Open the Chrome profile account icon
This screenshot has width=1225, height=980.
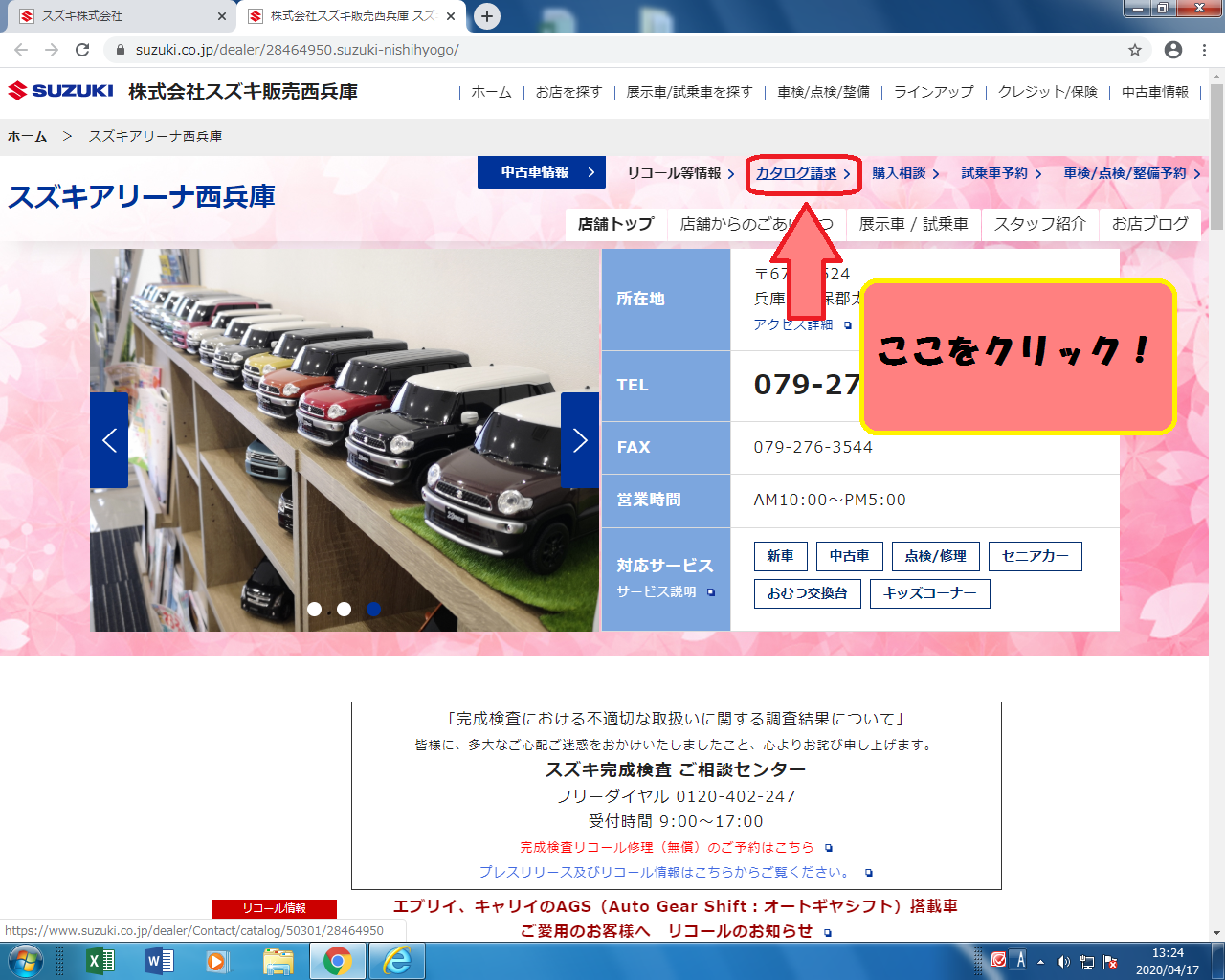tap(1173, 50)
